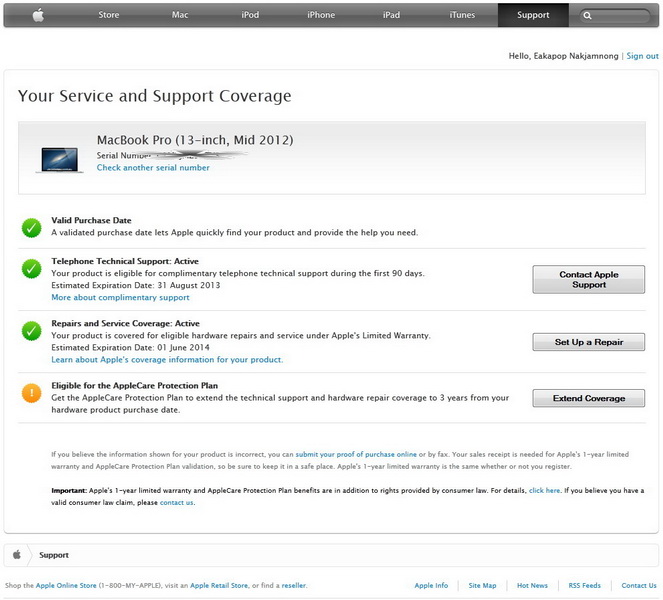Click orange alert icon beside AppleCare Protection Plan
This screenshot has height=600, width=663.
[32, 393]
